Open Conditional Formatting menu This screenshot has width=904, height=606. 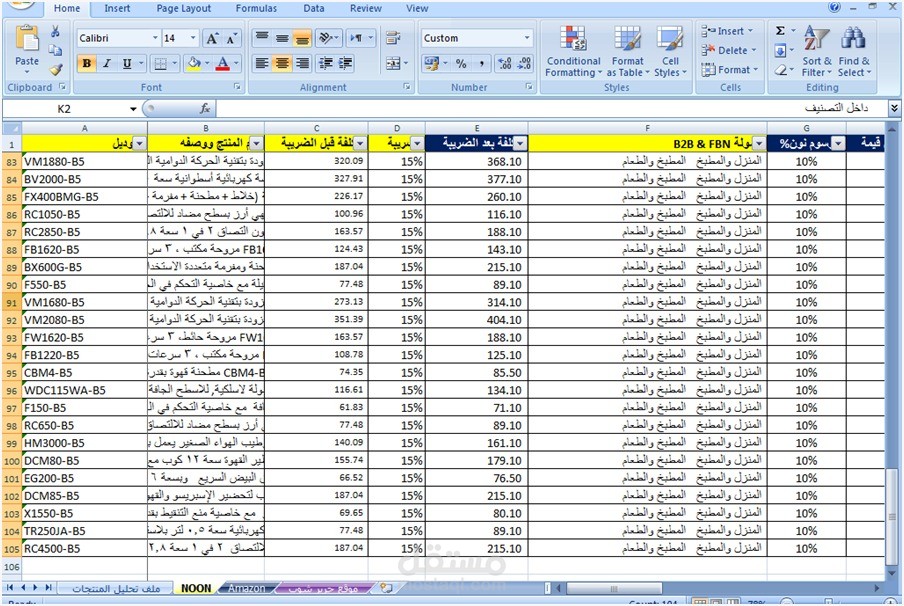point(573,51)
